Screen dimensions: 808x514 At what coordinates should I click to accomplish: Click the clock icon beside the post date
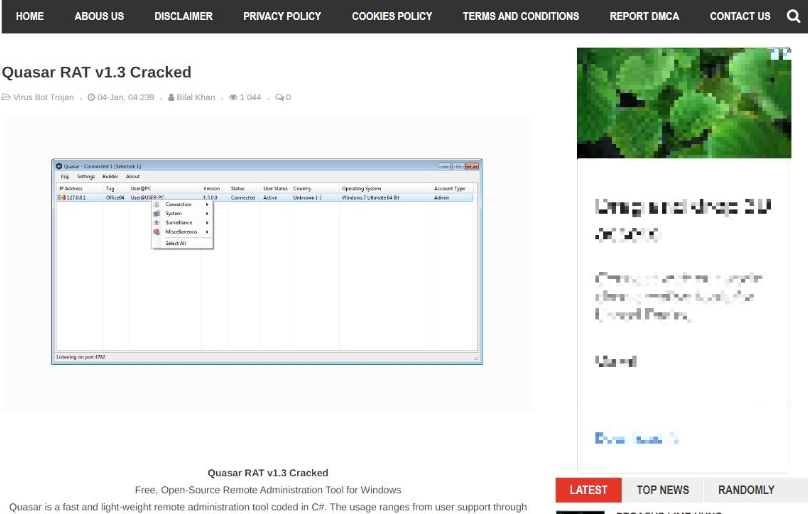(91, 97)
